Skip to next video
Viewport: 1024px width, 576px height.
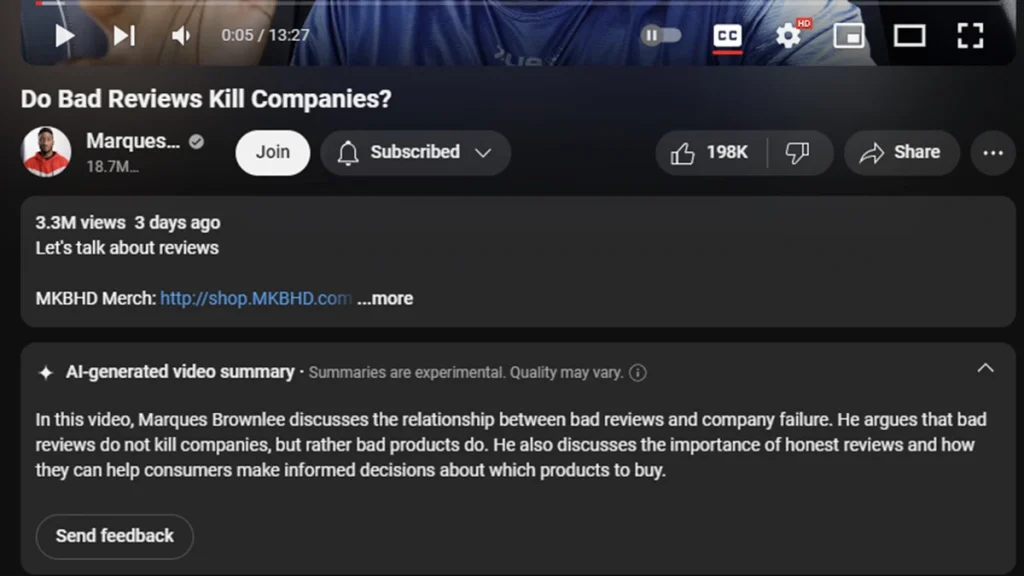[x=124, y=35]
